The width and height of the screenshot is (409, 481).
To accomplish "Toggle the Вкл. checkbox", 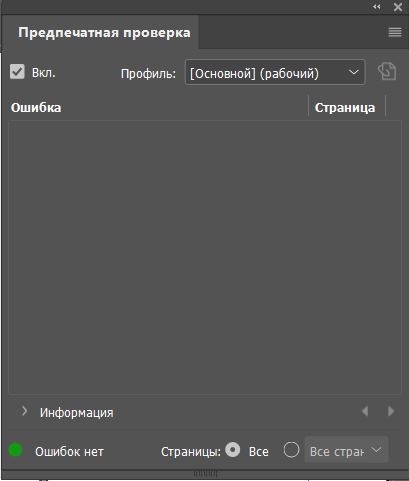I will 17,72.
